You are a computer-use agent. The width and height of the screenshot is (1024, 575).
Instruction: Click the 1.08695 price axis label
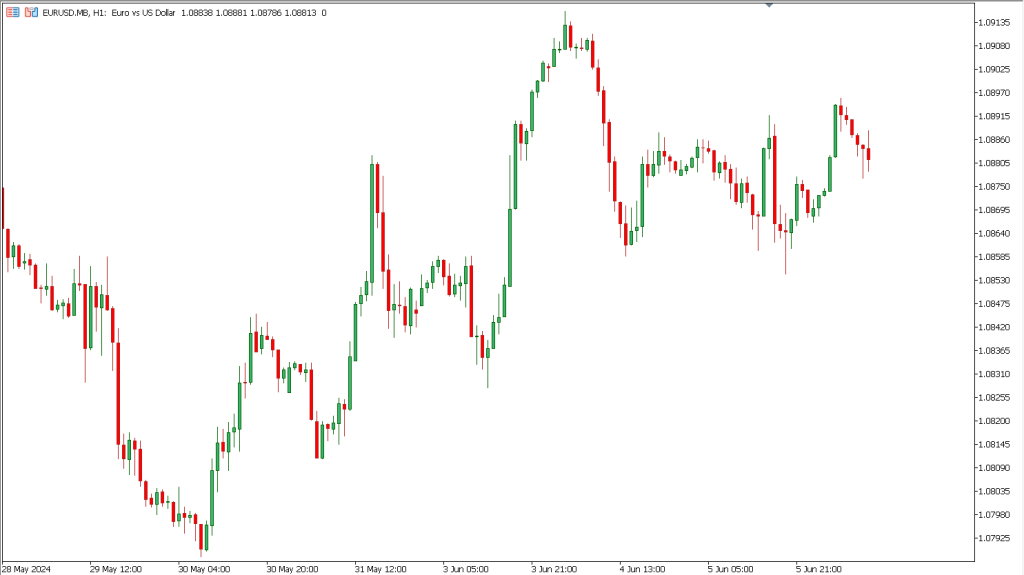pos(993,210)
